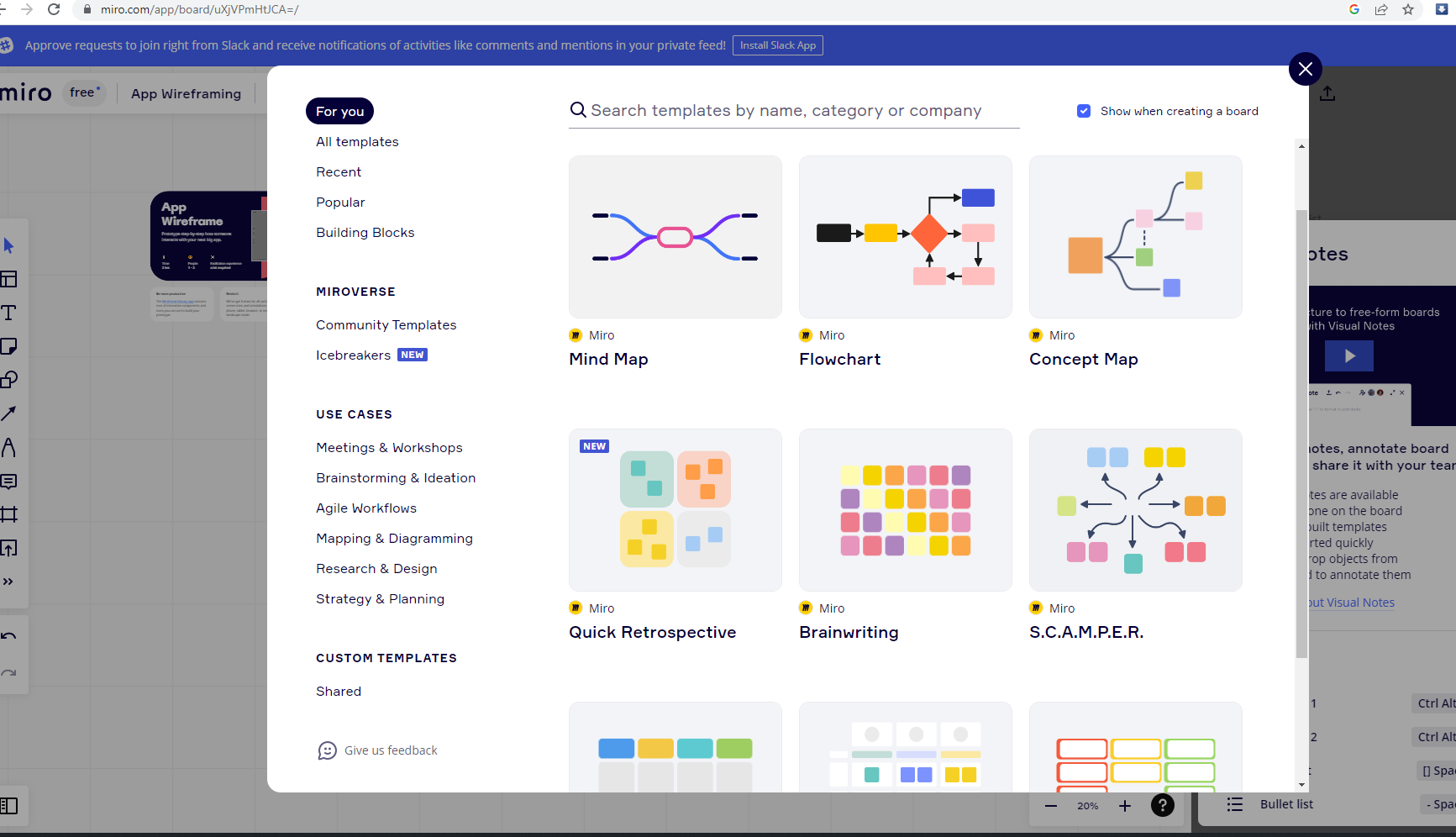Click the browser address bar URL
This screenshot has width=1456, height=837.
click(199, 9)
